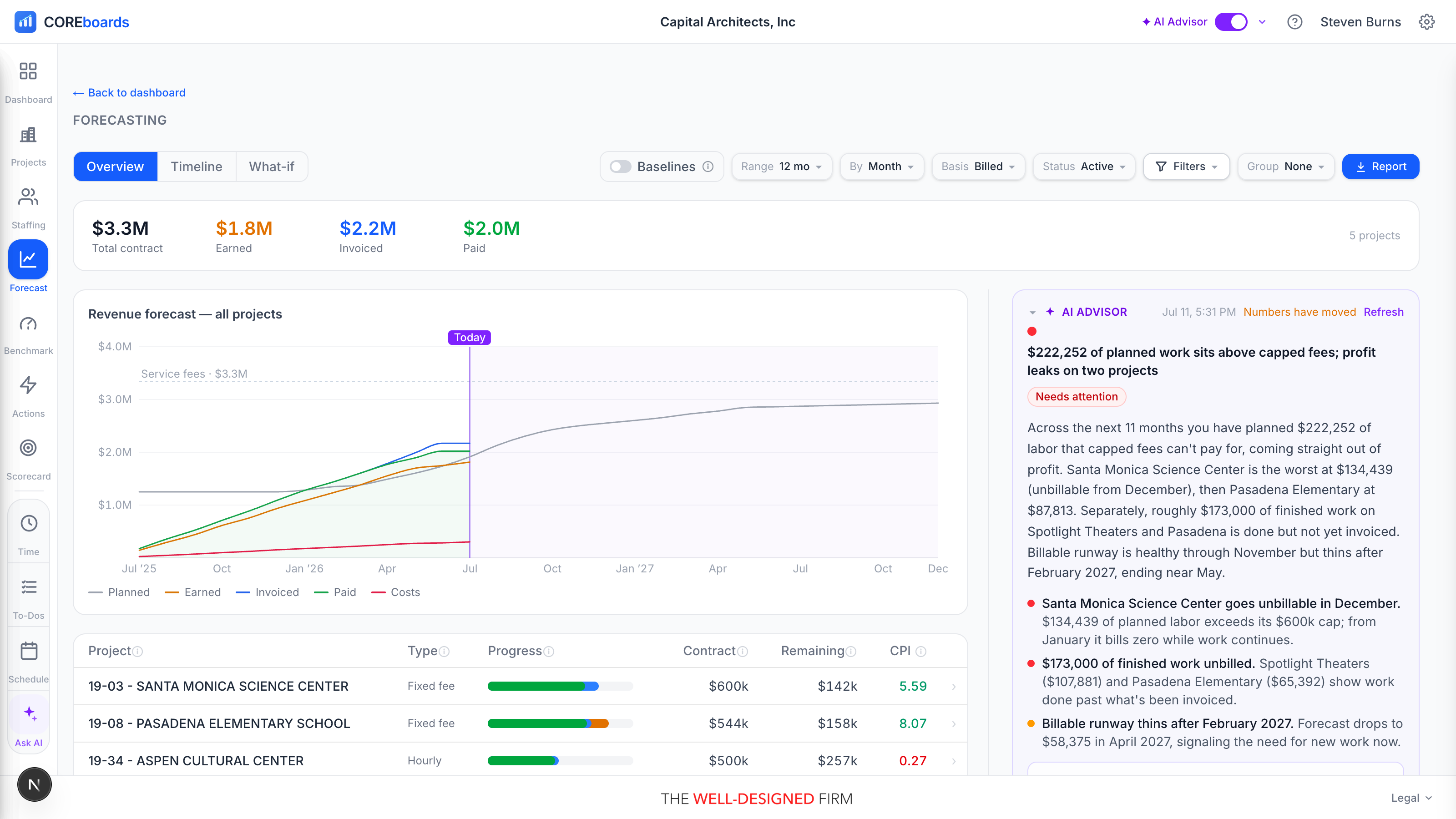Screen dimensions: 1456x819
Task: Click Back to dashboard link
Action: (129, 93)
